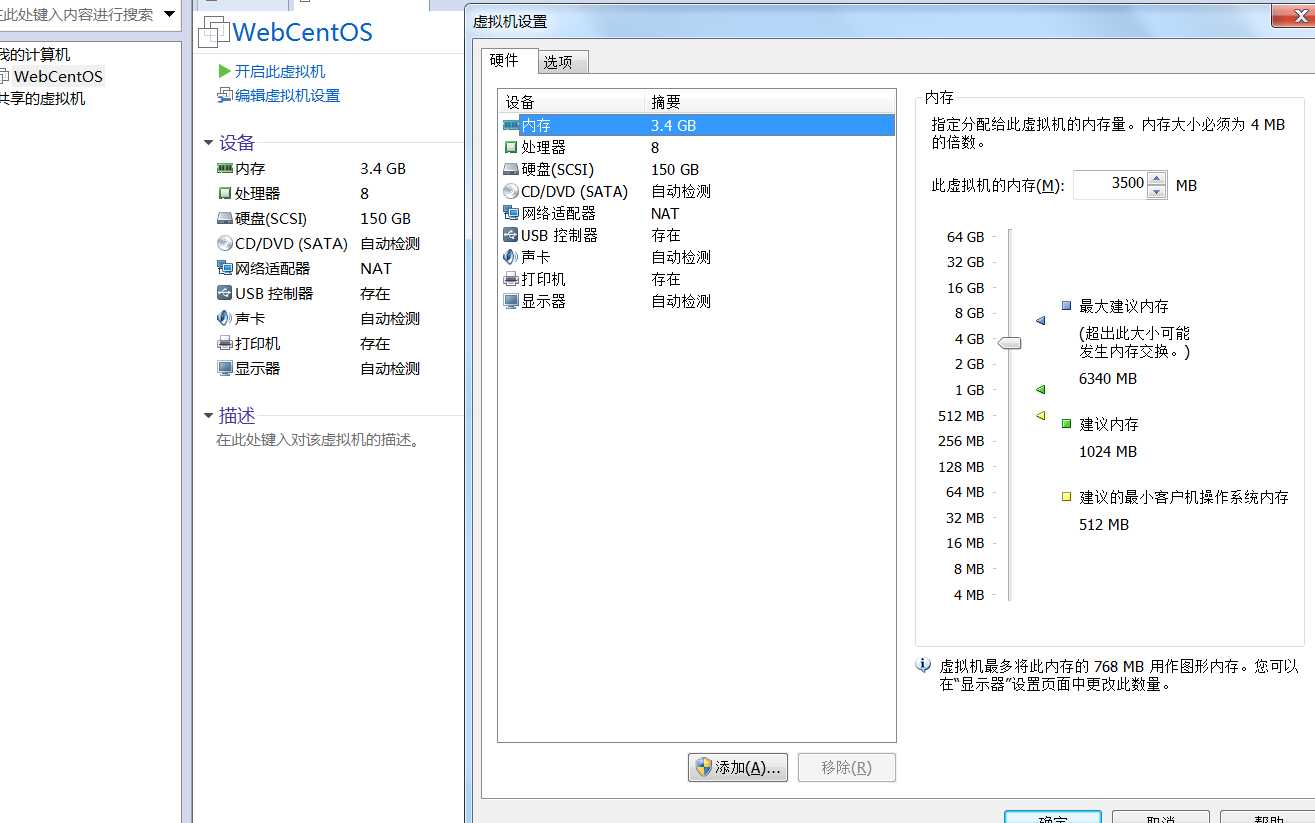Click the 6340 MB maximum recommended value
The height and width of the screenshot is (823, 1315).
coord(1108,379)
